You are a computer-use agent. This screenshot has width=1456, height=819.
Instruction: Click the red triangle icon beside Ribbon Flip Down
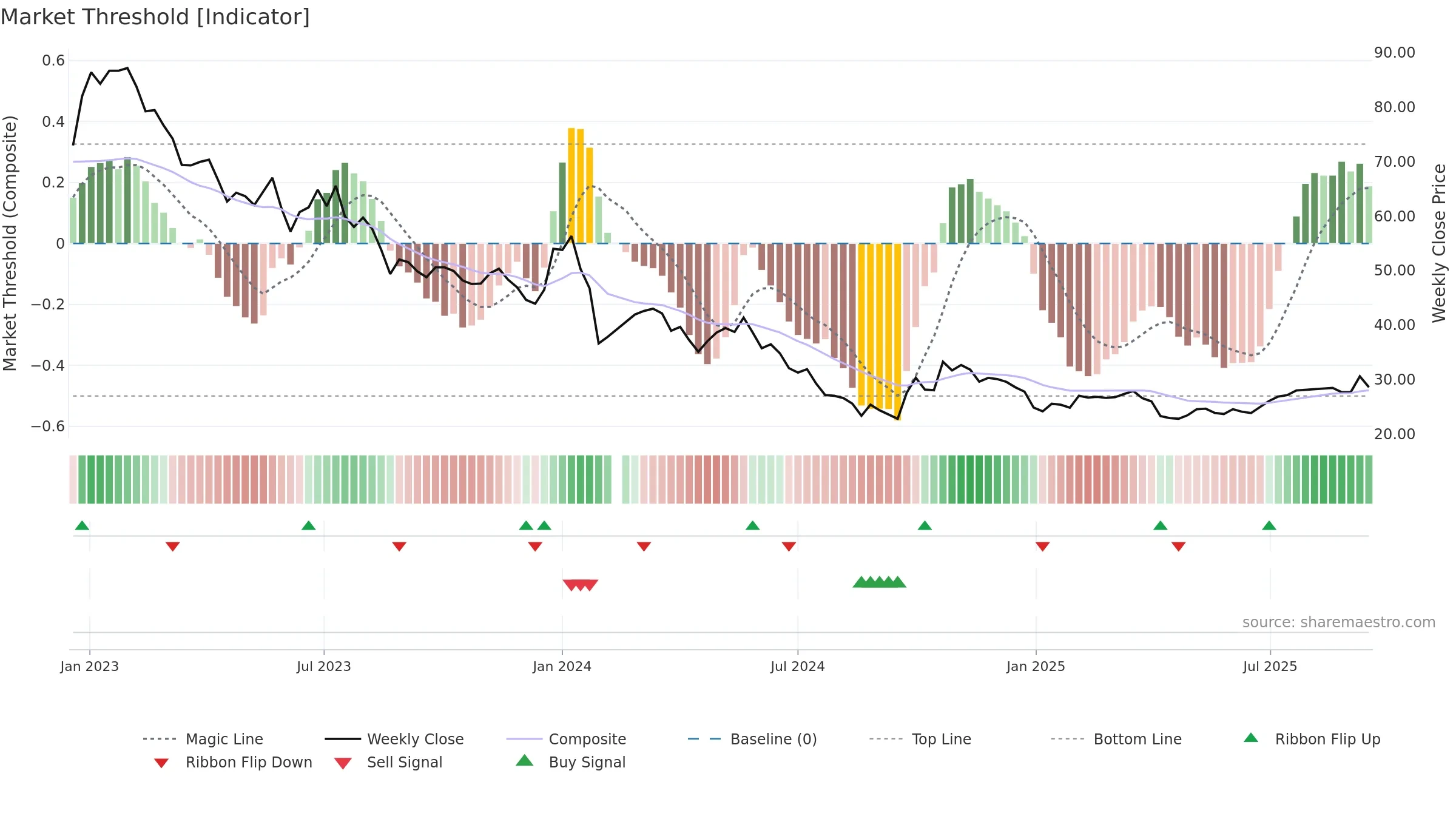tap(161, 763)
